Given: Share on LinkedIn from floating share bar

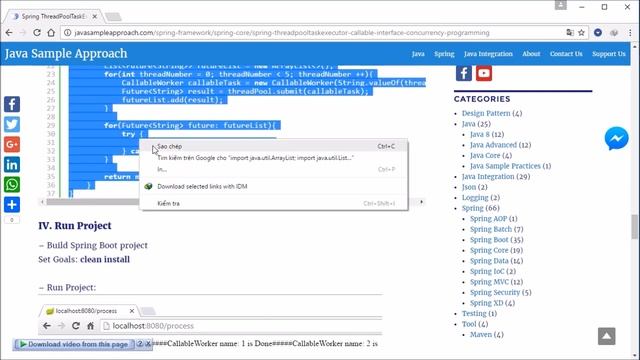Looking at the screenshot, I should (x=12, y=164).
